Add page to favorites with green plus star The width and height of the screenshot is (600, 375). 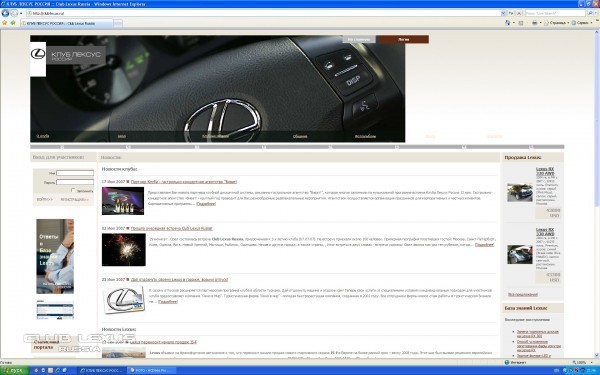point(13,23)
